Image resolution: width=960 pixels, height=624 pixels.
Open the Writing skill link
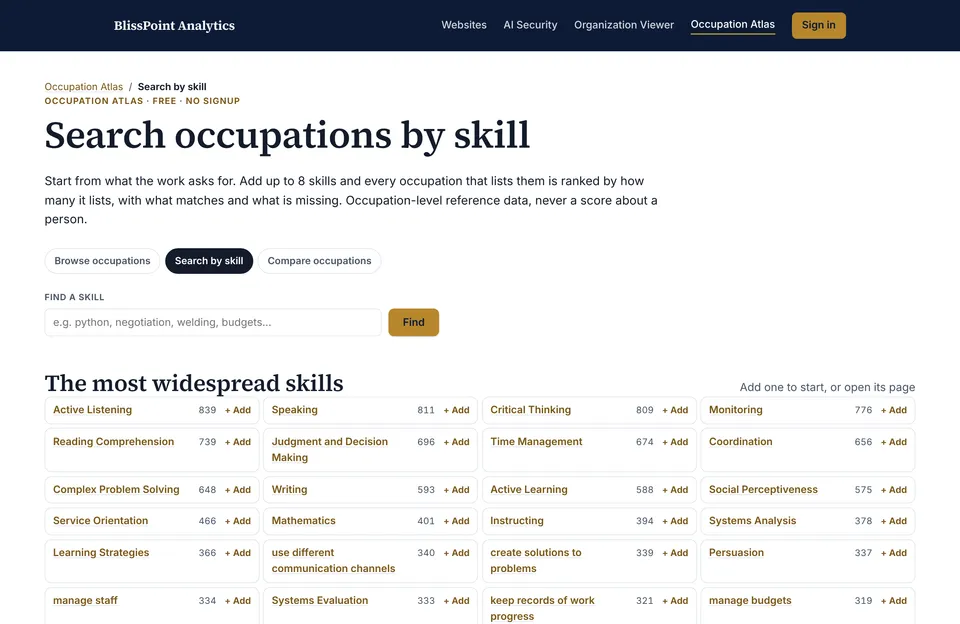point(290,489)
